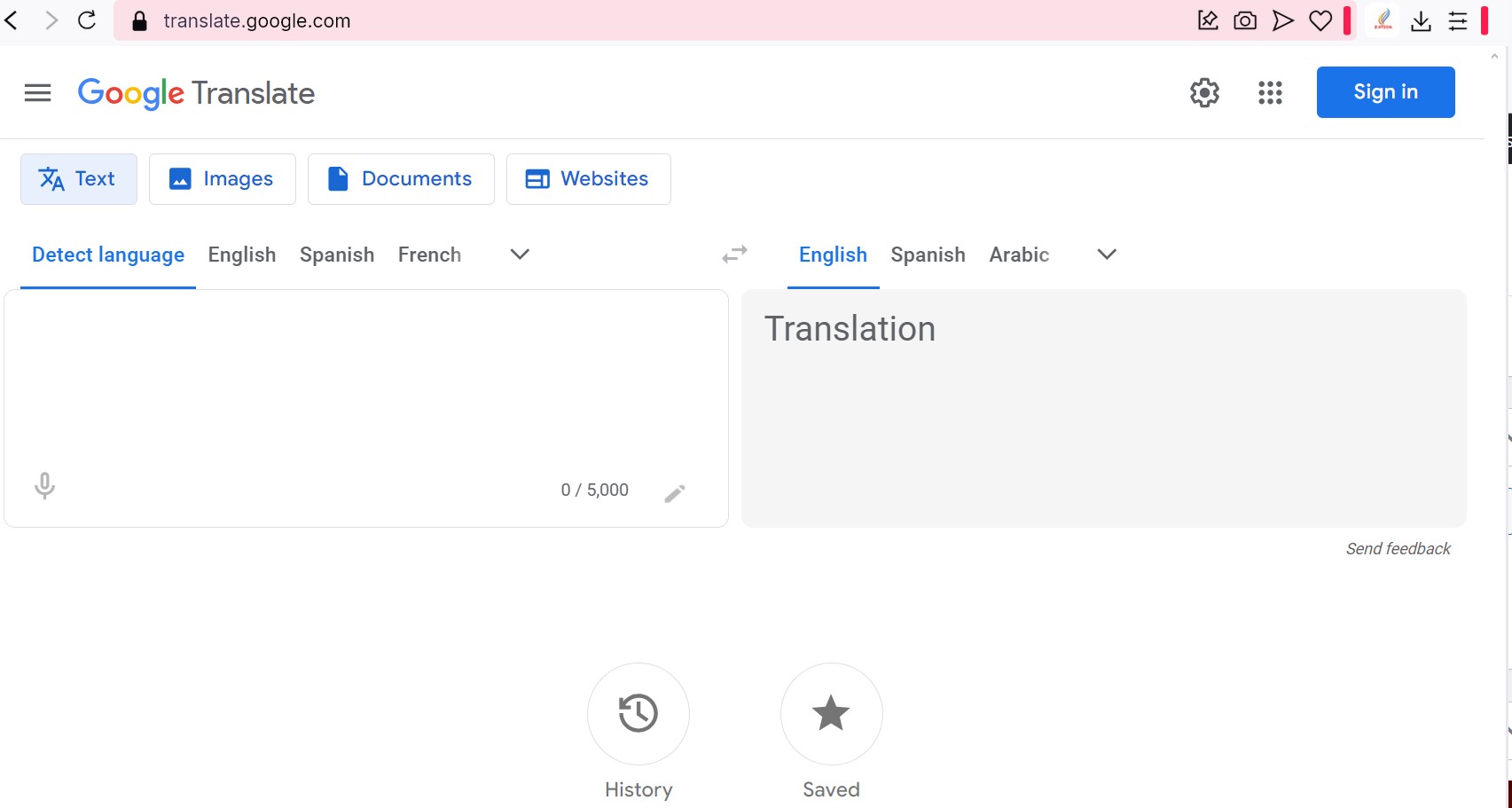Go back in the browser
This screenshot has height=808, width=1512.
pyautogui.click(x=12, y=20)
